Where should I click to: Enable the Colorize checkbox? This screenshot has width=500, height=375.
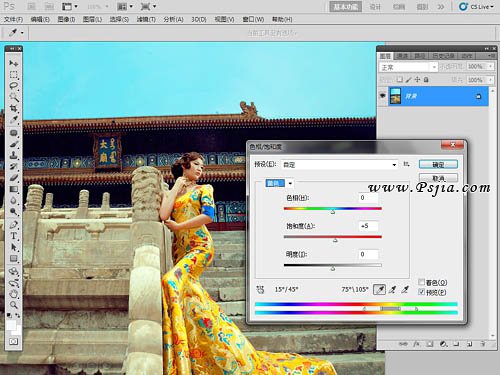422,282
